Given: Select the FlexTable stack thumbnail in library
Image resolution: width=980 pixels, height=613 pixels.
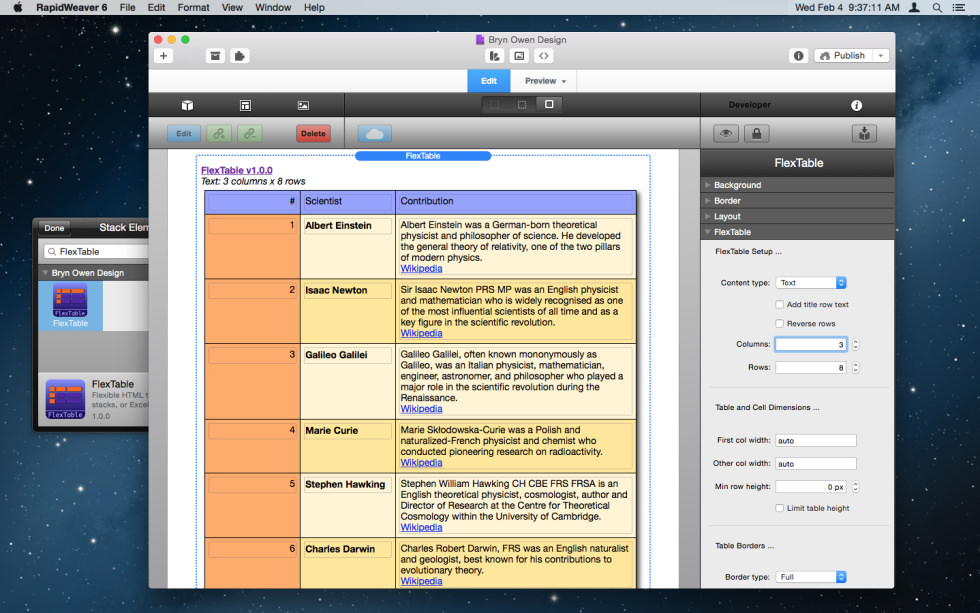Looking at the screenshot, I should pos(70,306).
